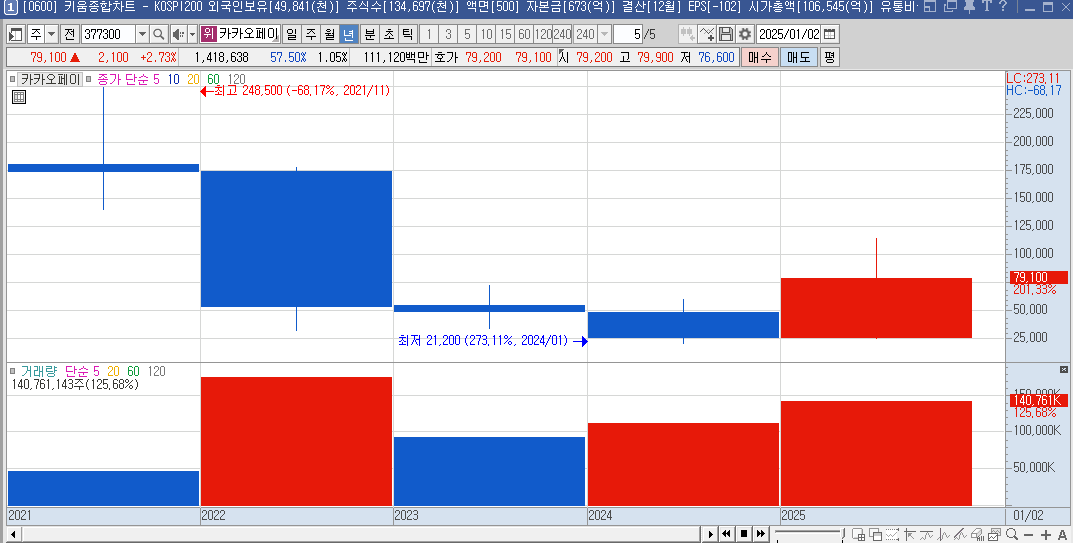Click the 매수 buy button

click(x=760, y=58)
